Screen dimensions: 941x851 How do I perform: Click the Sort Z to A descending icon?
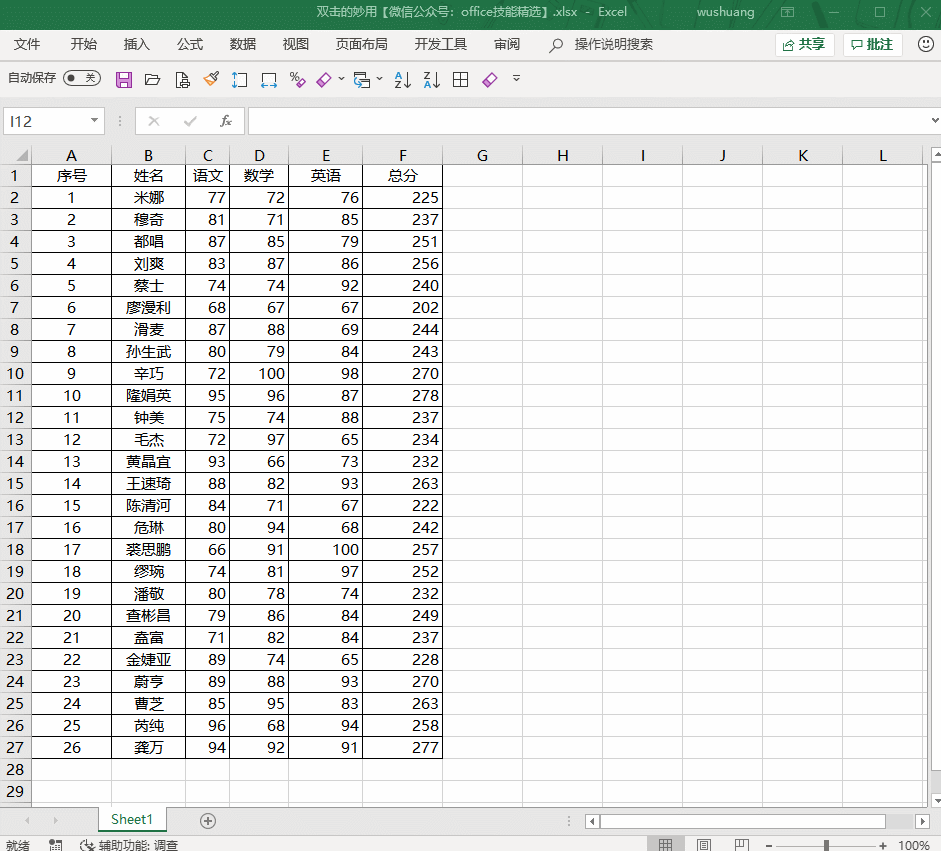tap(431, 79)
